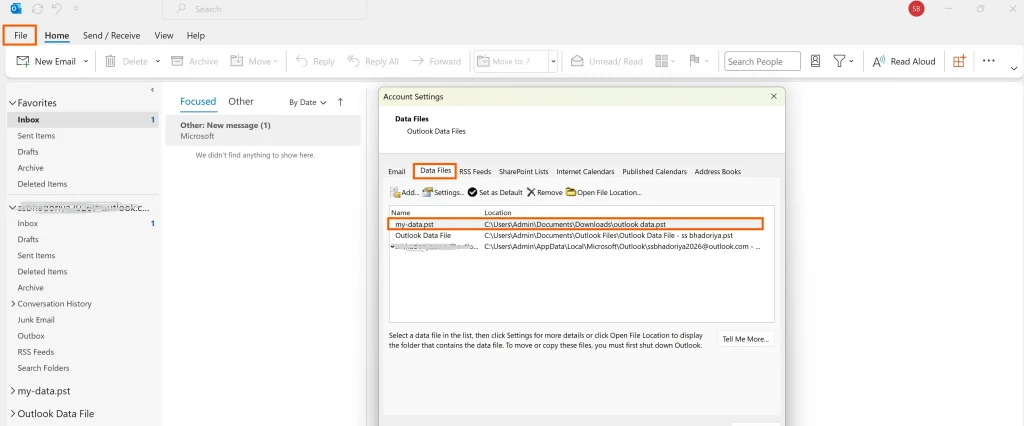Click Add data file button

click(x=405, y=192)
